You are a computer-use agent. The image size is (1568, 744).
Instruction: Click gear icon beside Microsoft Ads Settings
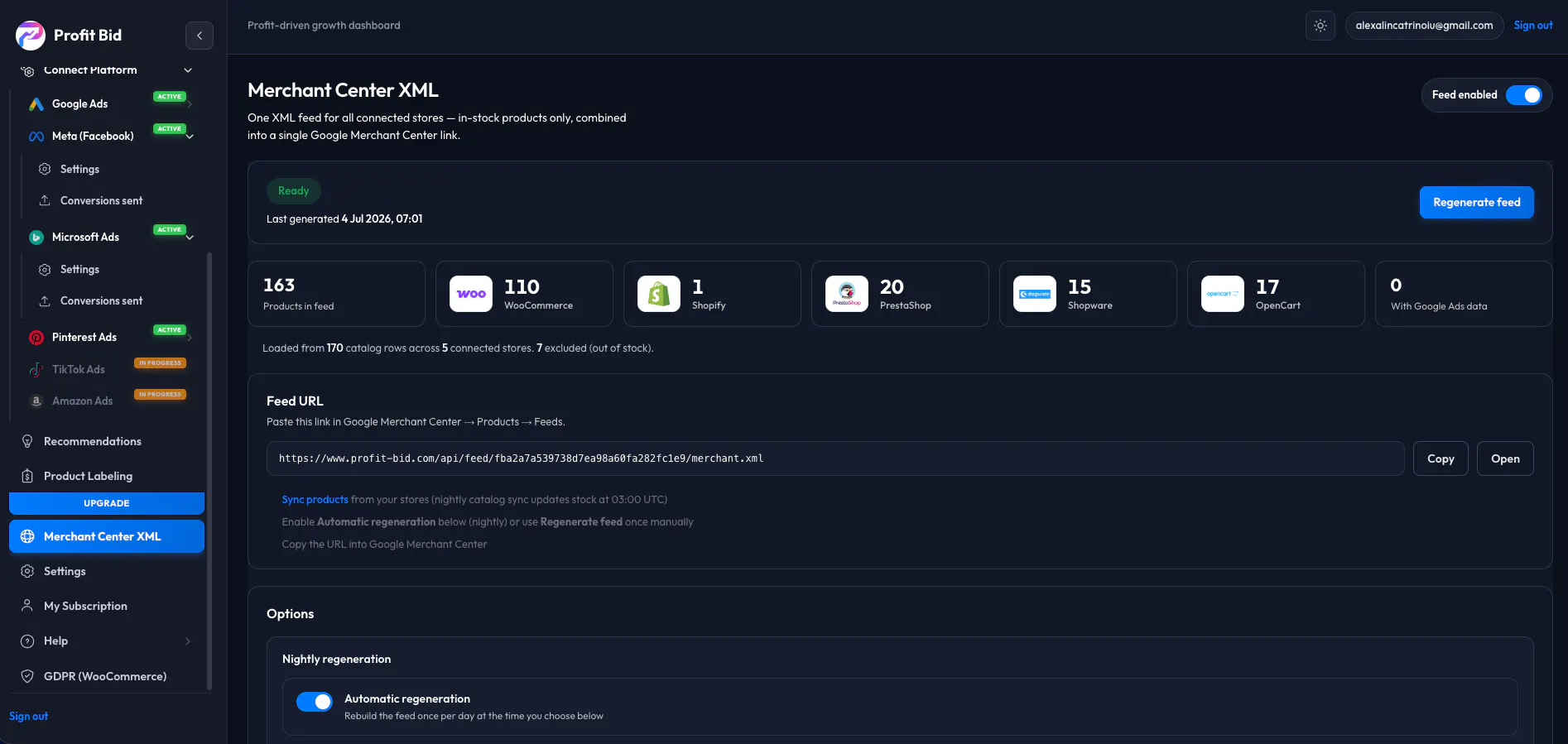tap(45, 270)
